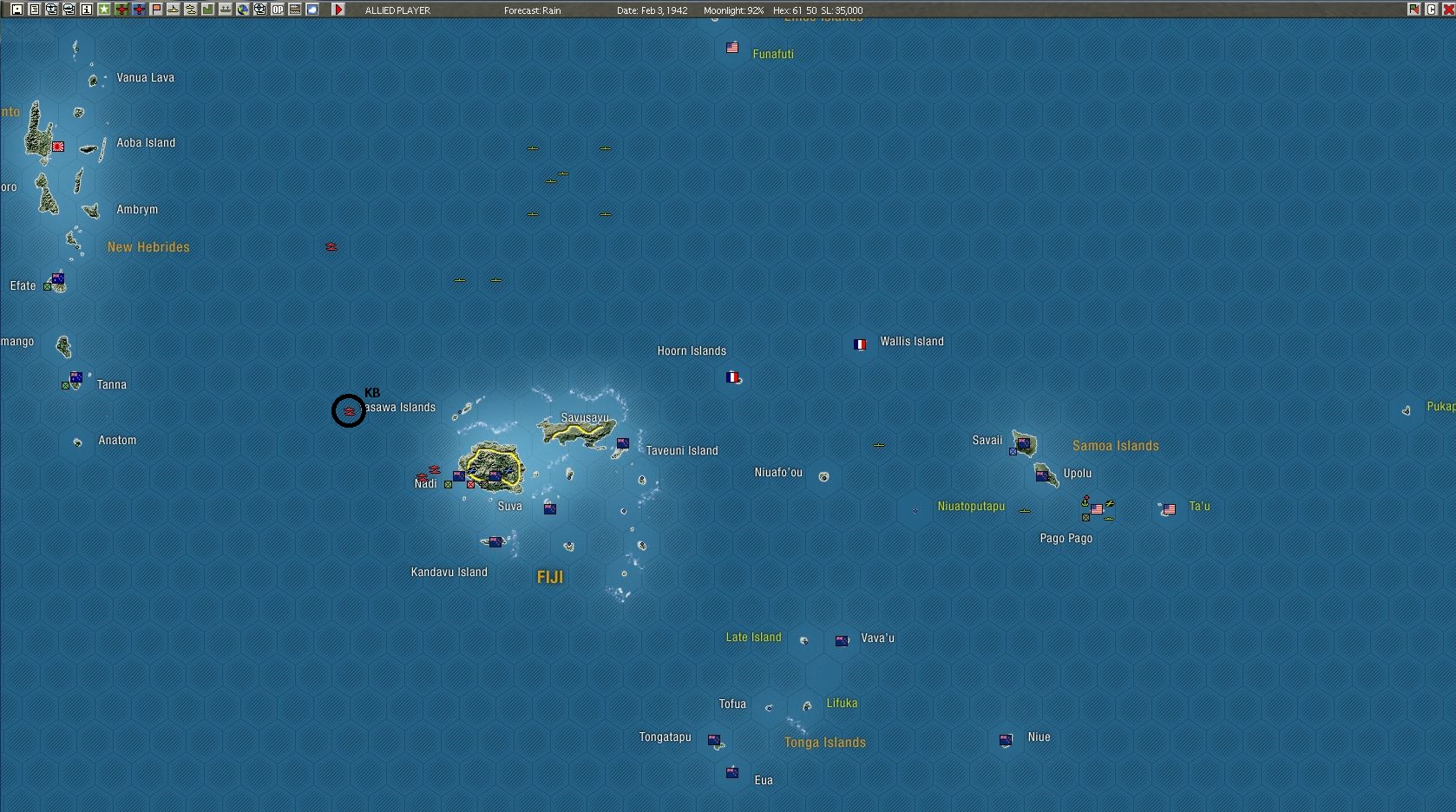Select the Niue base flag

(1006, 740)
